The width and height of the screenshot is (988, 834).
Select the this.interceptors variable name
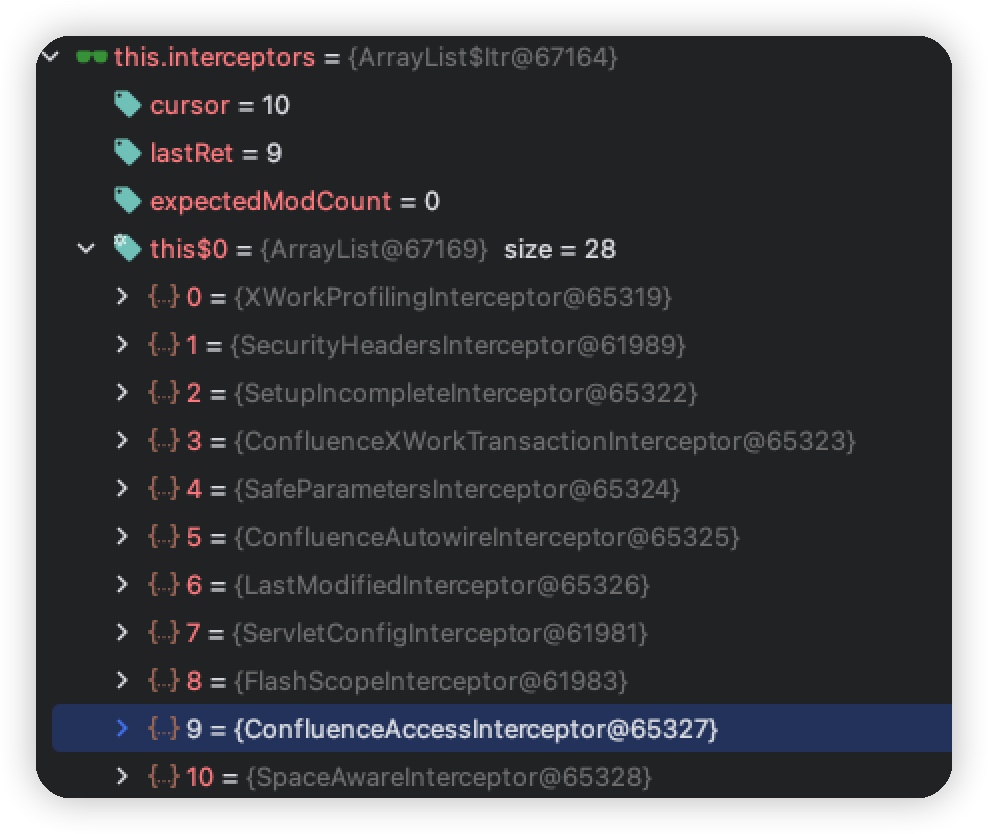[x=214, y=57]
